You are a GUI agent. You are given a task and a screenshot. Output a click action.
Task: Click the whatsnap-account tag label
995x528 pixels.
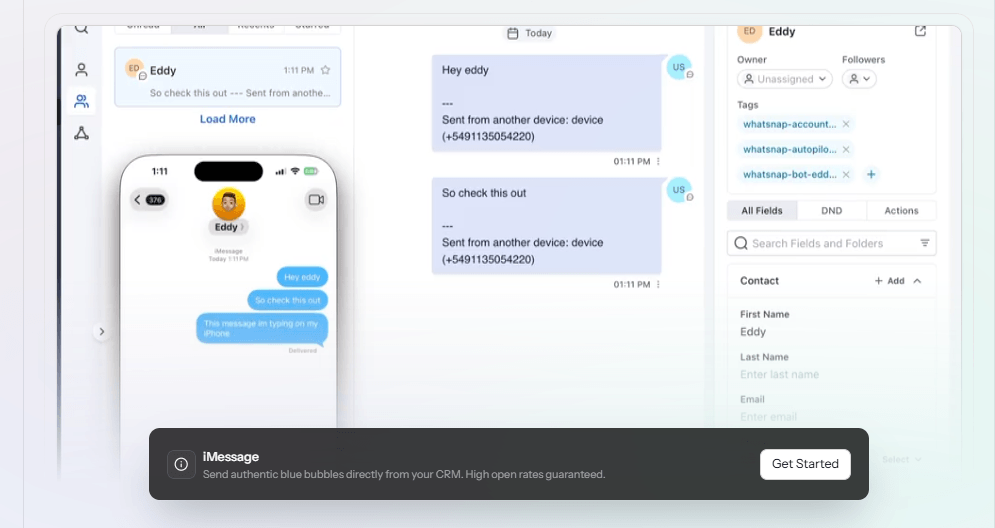pos(789,124)
